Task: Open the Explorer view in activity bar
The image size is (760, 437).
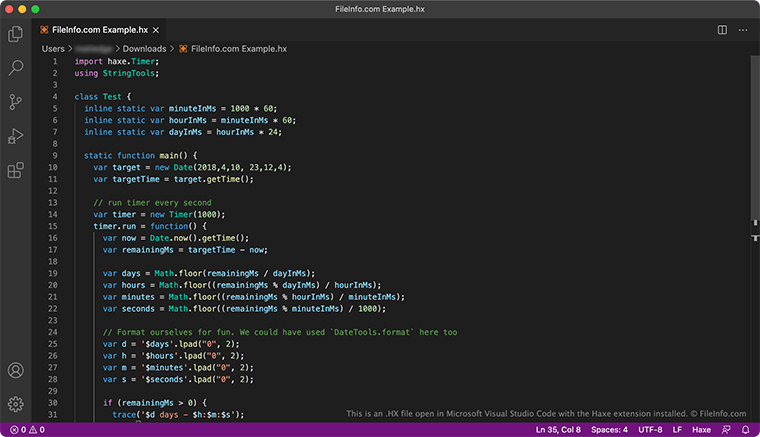Action: (x=15, y=34)
